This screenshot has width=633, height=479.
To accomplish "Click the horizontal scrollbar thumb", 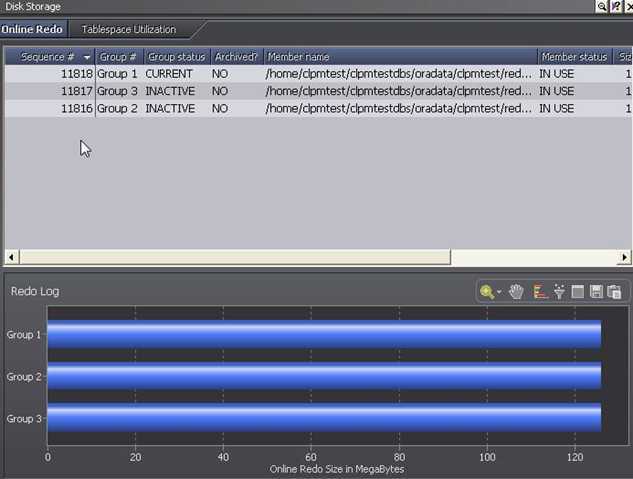I will click(235, 257).
